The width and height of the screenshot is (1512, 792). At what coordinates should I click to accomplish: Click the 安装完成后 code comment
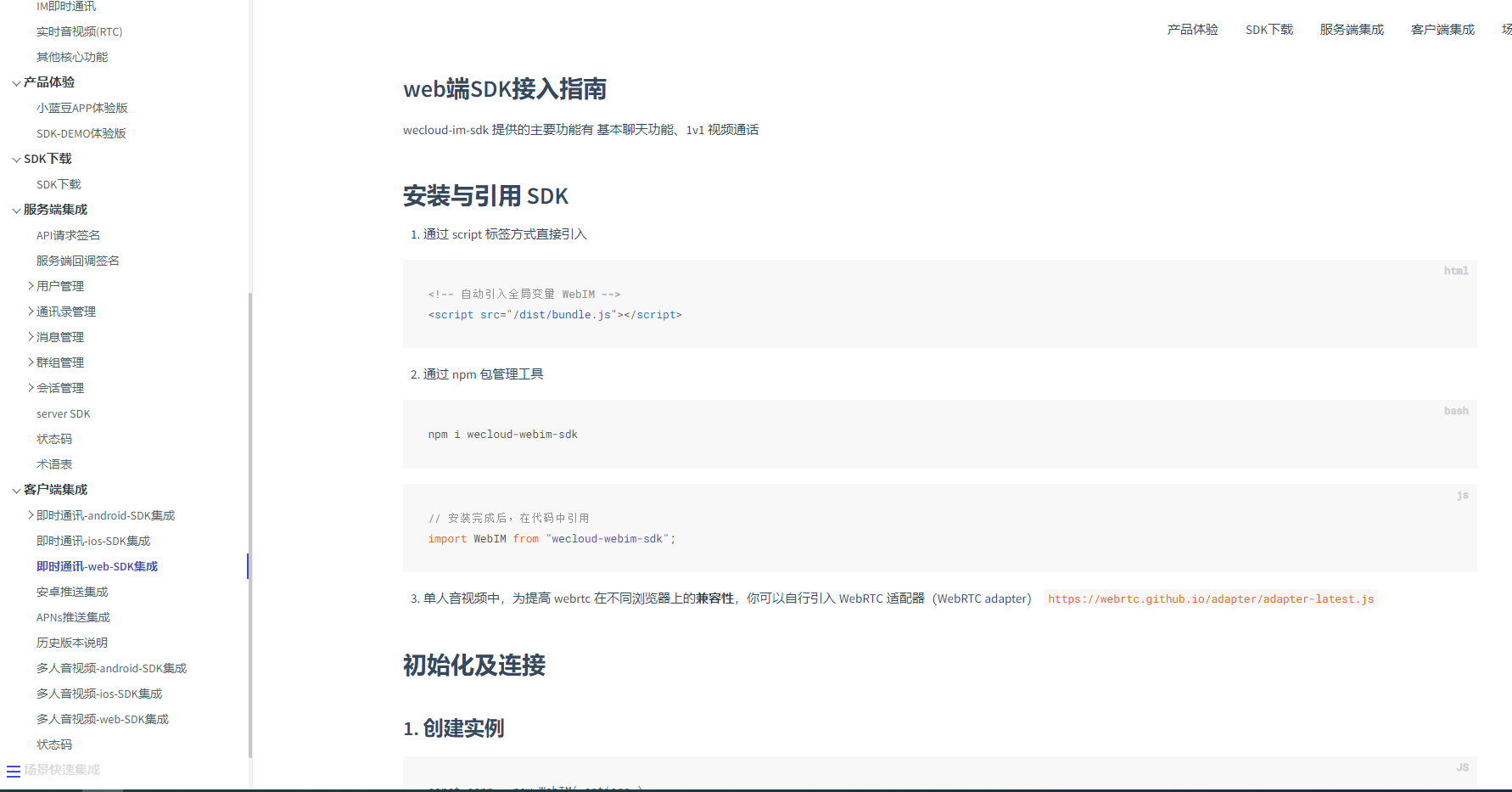[509, 519]
